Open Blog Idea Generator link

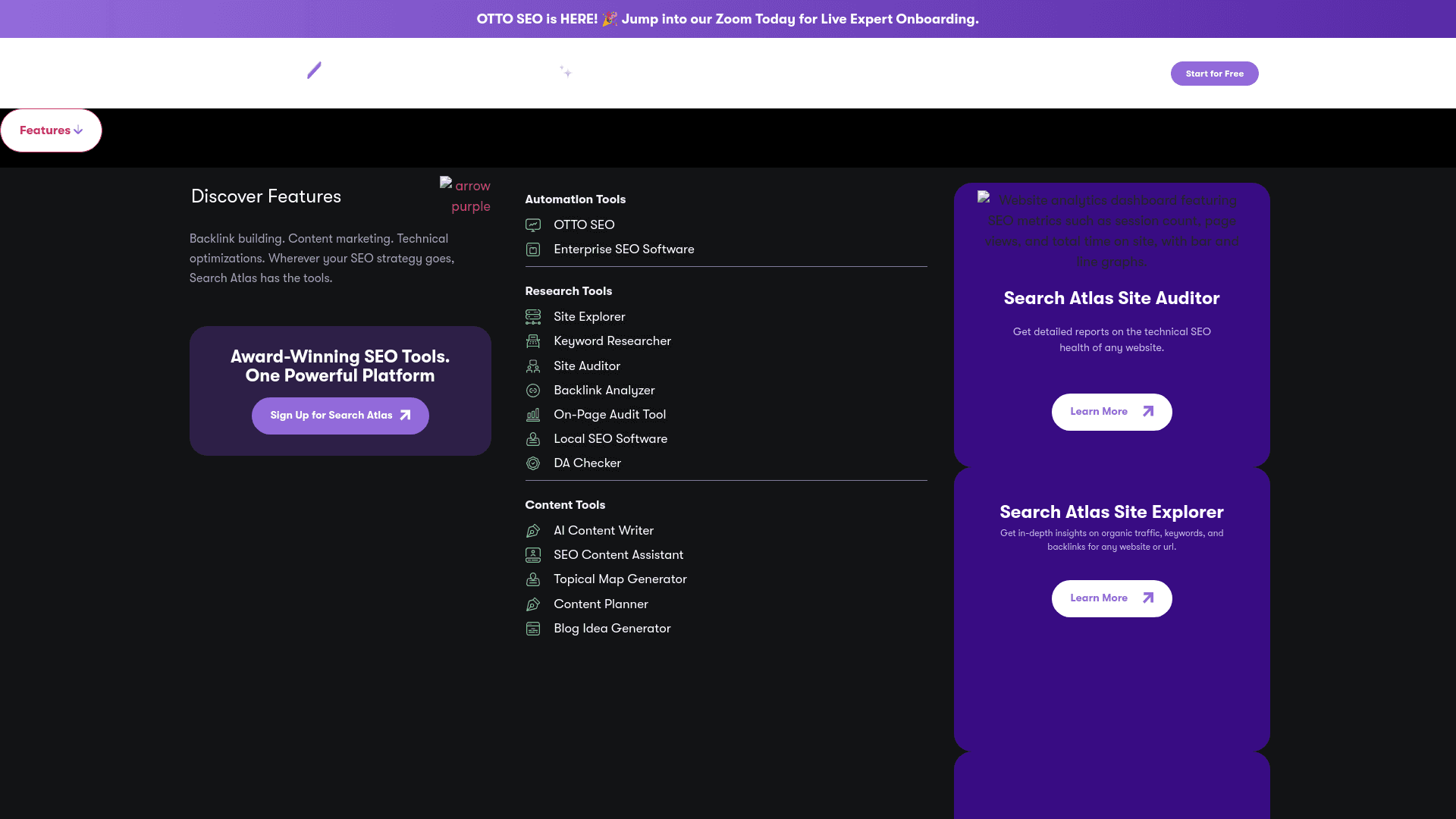(612, 629)
